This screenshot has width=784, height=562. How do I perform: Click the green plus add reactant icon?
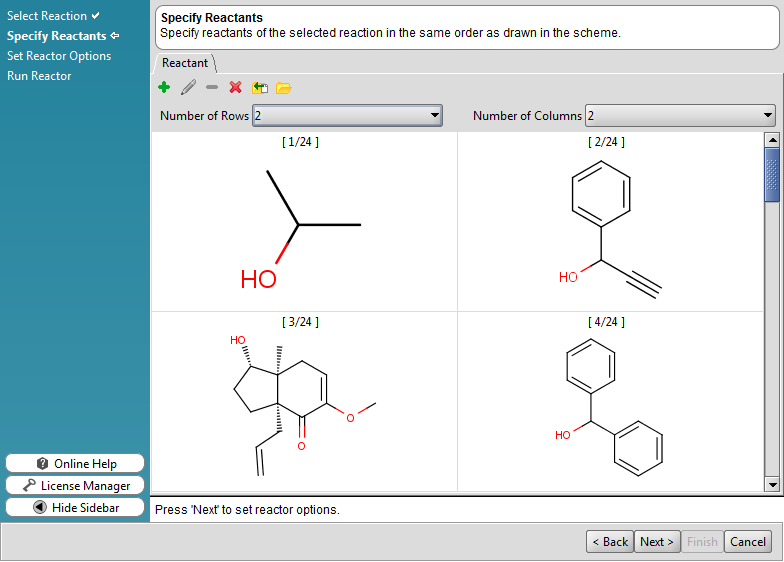pyautogui.click(x=164, y=88)
